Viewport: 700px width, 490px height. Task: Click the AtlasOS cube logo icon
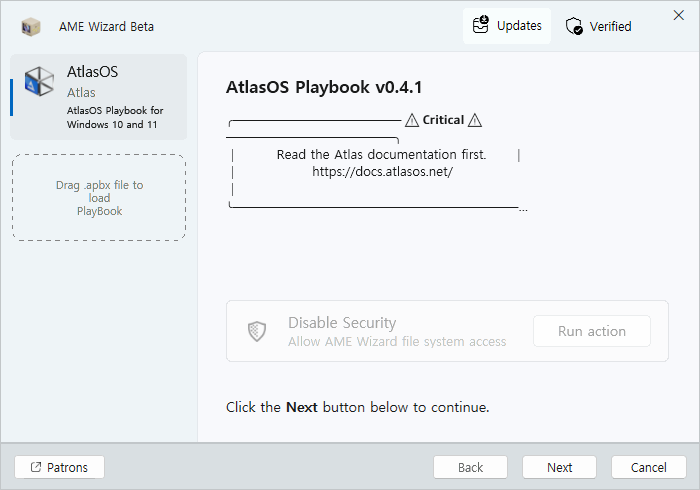39,81
